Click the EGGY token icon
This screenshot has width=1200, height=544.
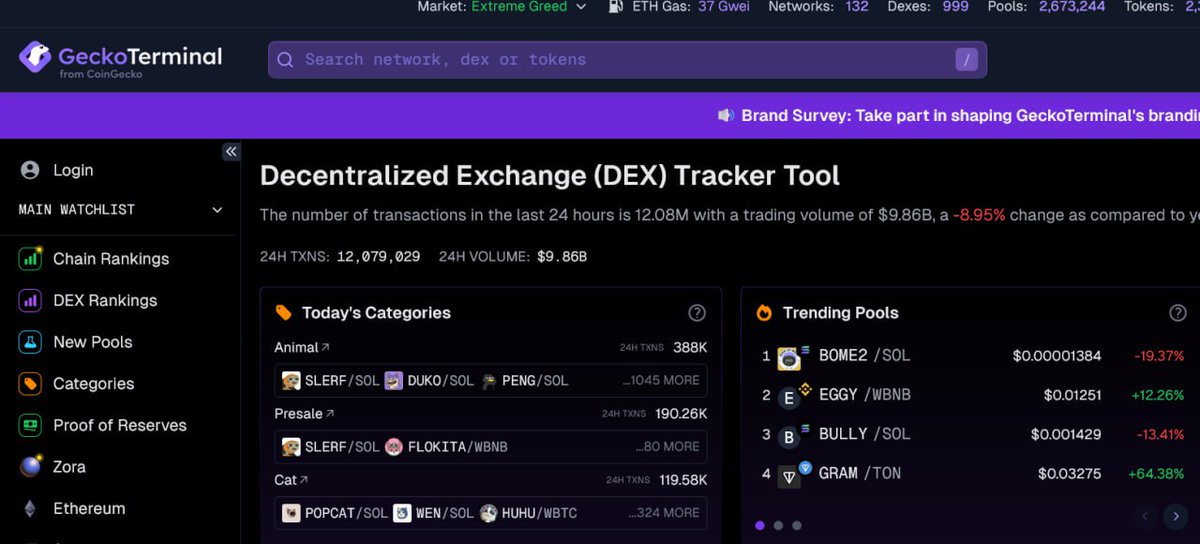(x=791, y=396)
